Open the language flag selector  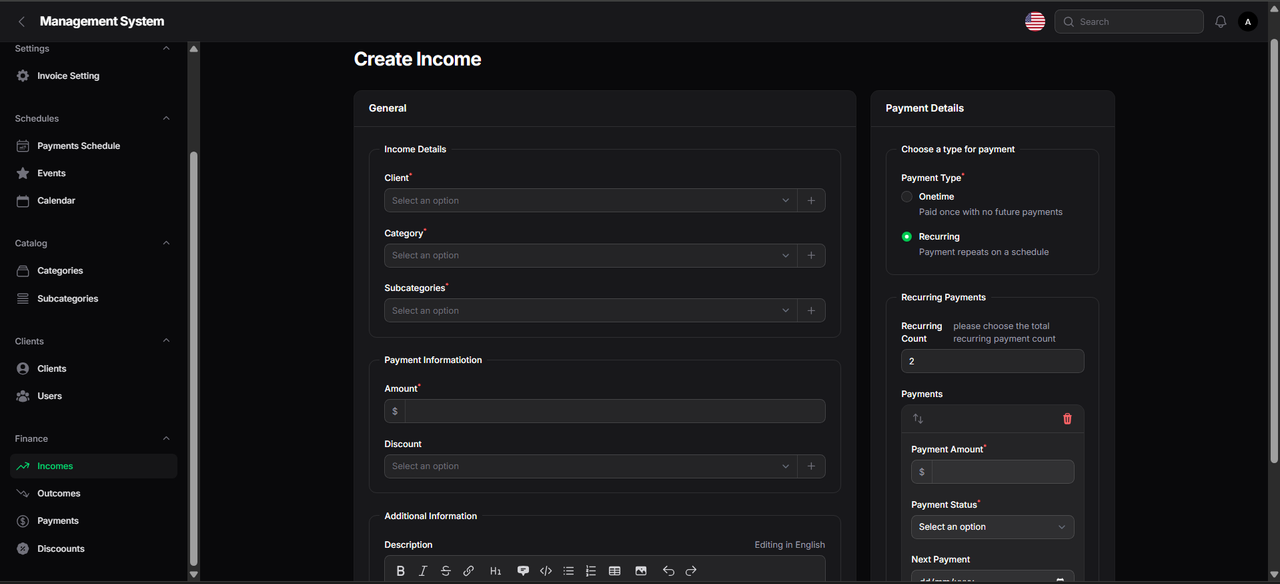pos(1035,21)
